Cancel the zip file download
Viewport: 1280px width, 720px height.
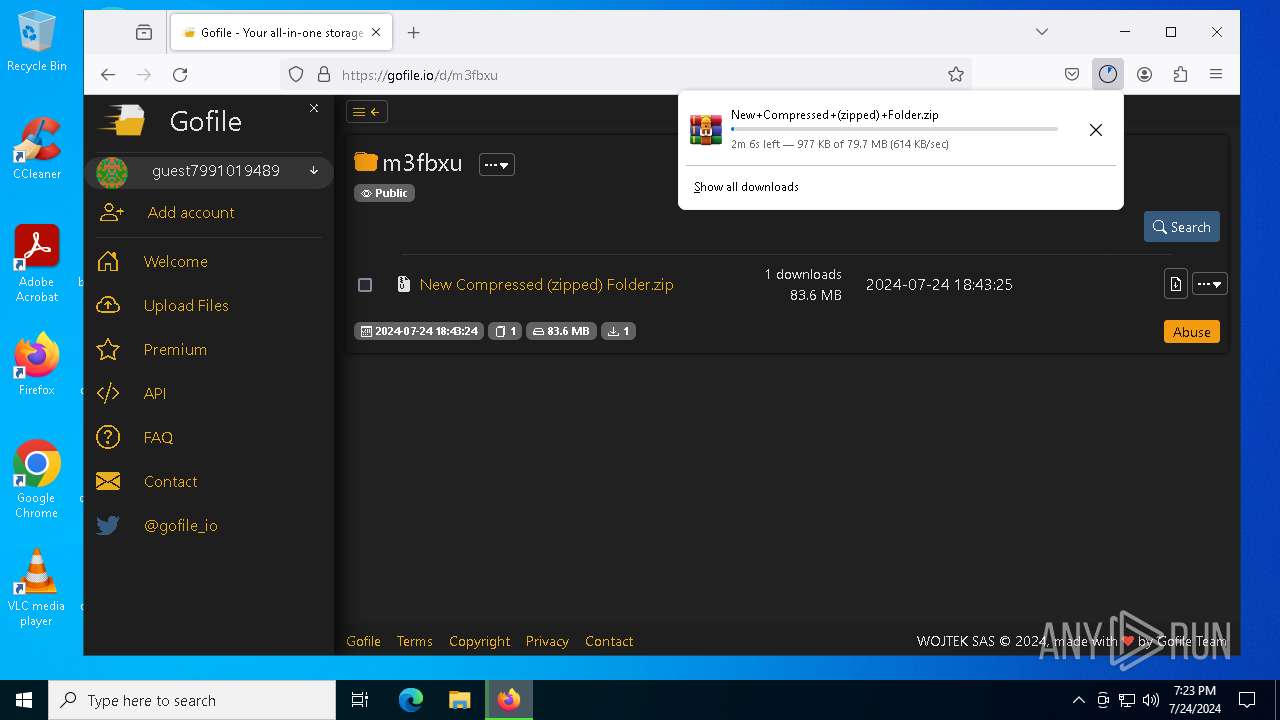[1096, 130]
